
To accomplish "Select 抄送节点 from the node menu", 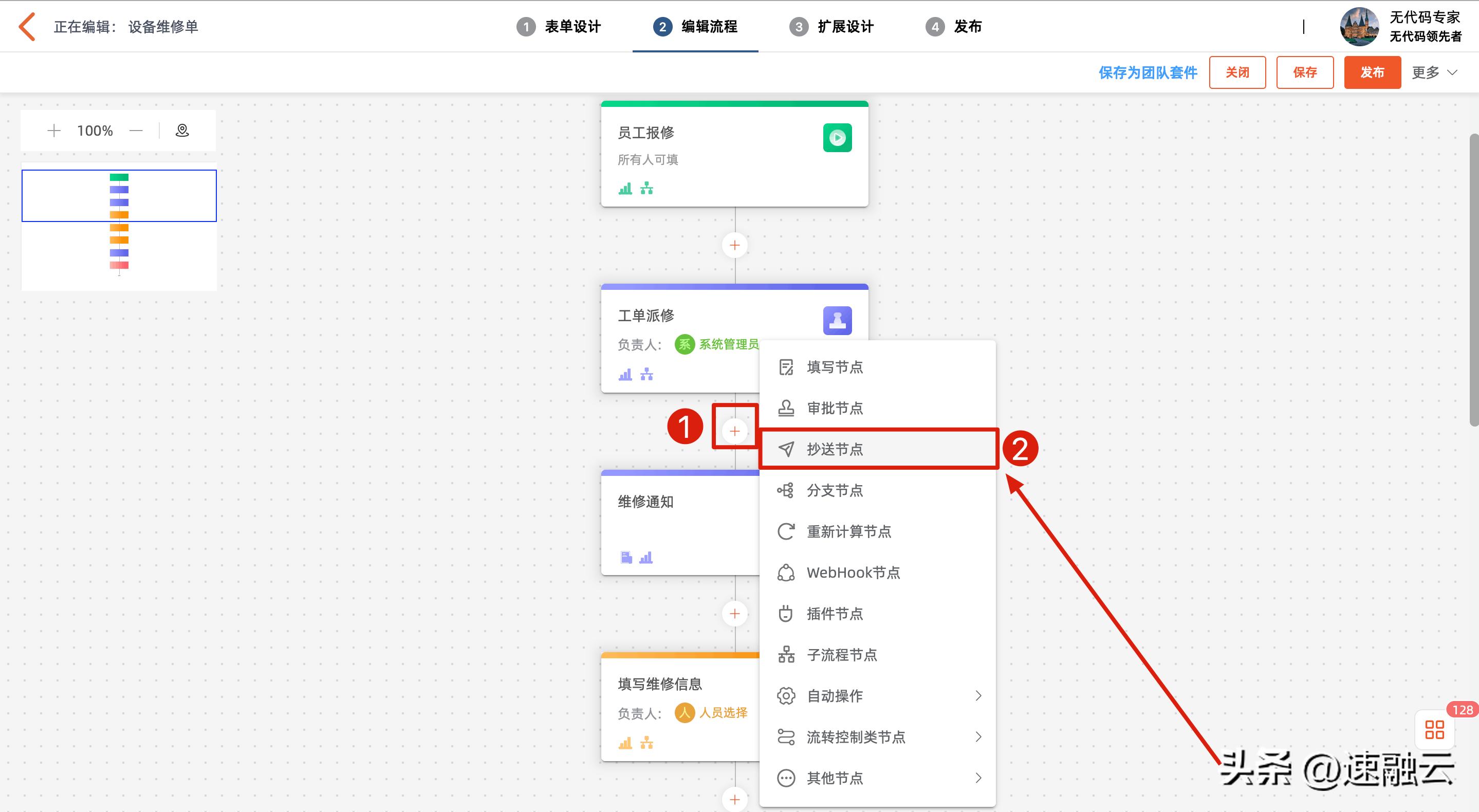I will 836,449.
